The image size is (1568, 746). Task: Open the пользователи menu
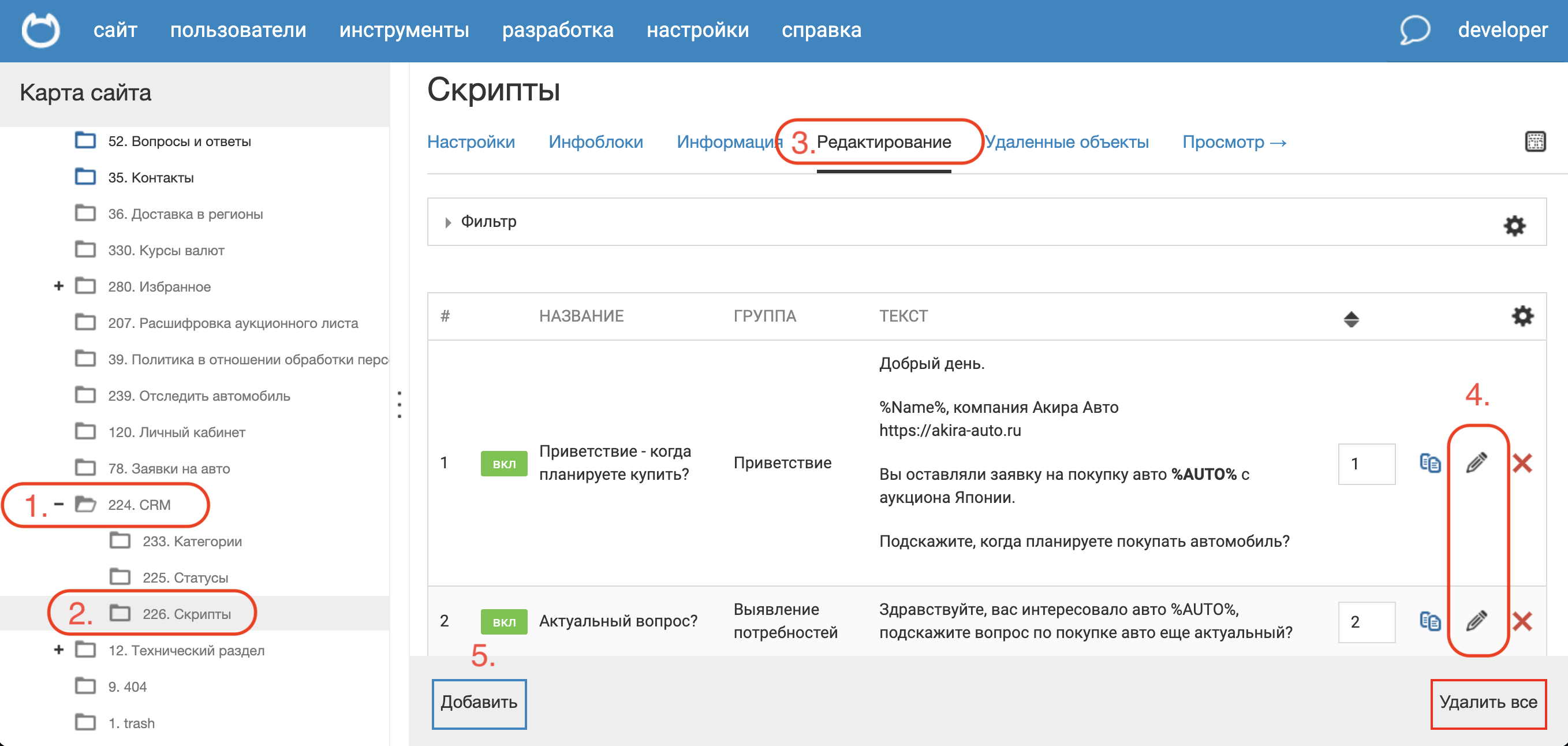238,30
